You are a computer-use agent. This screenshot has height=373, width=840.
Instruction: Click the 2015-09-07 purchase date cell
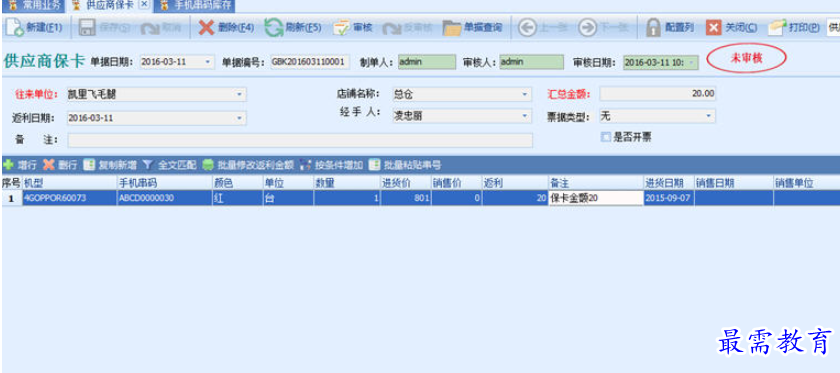click(x=669, y=198)
